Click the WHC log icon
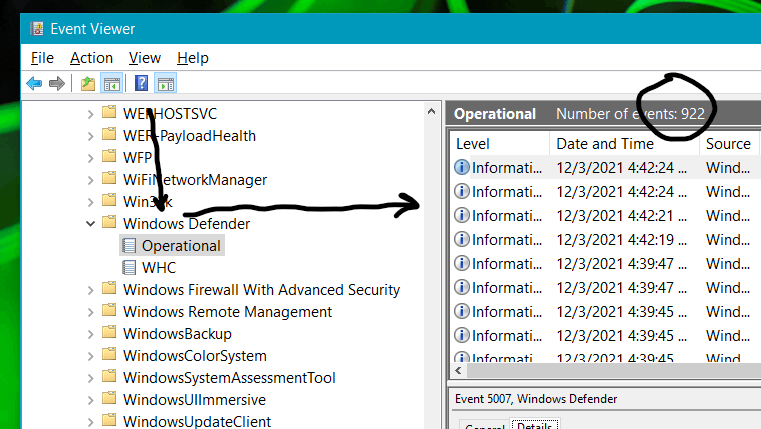761x429 pixels. pos(129,267)
